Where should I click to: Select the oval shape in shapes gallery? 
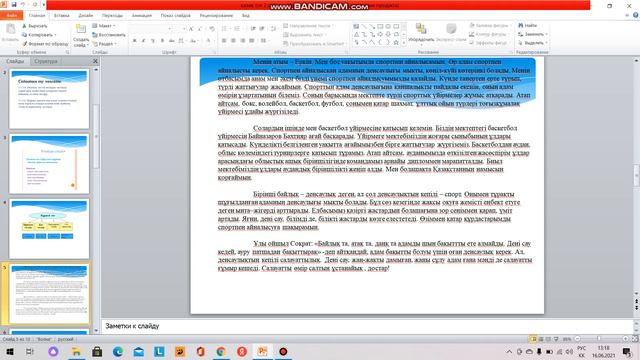(388, 27)
